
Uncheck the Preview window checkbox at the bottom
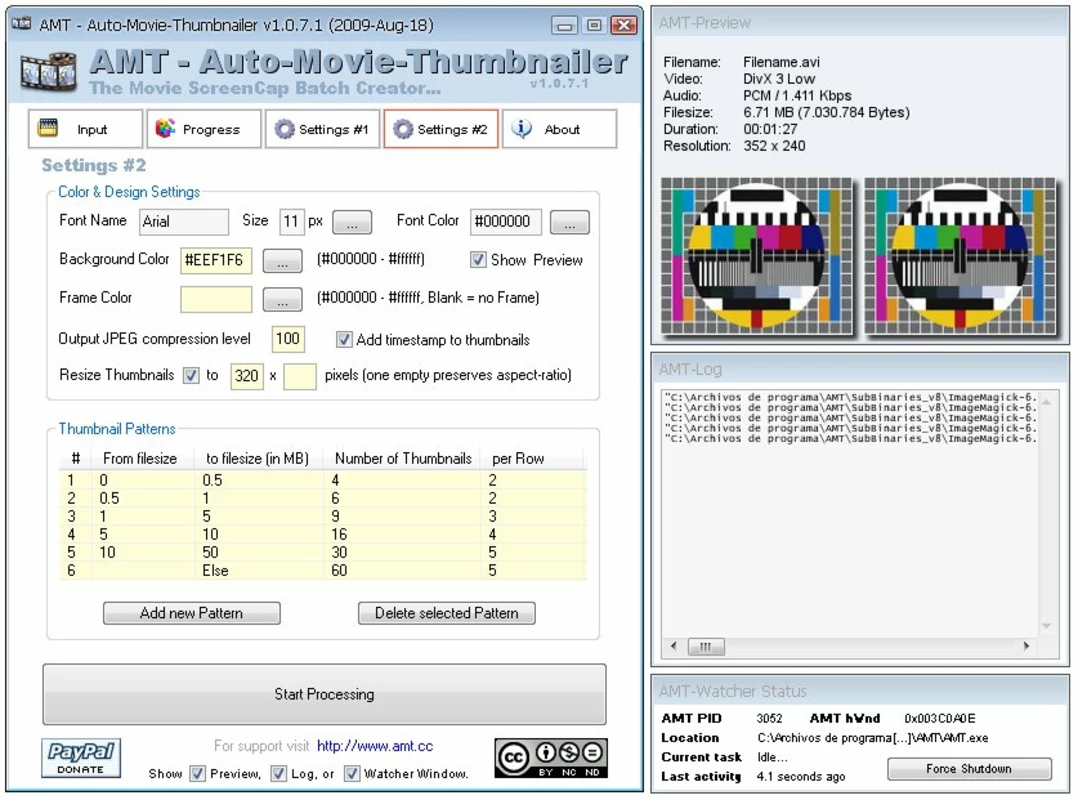[197, 774]
